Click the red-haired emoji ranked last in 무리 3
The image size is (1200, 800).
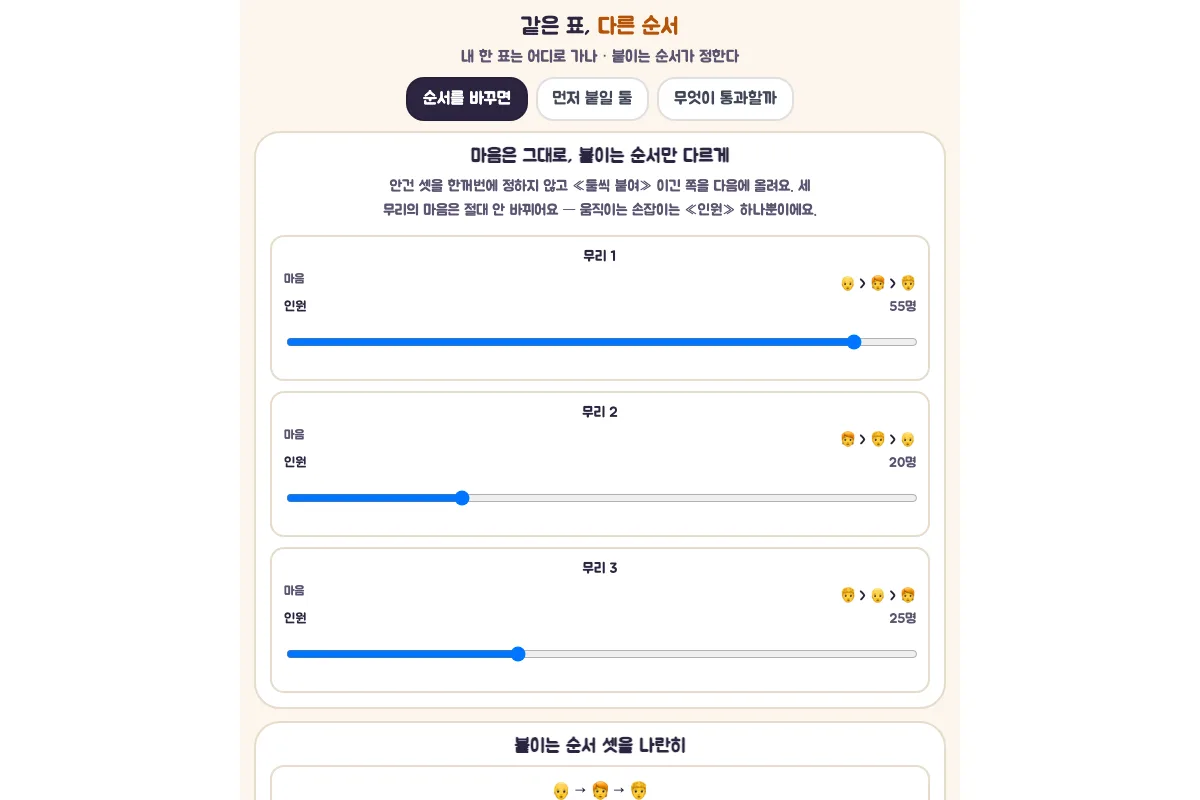908,595
